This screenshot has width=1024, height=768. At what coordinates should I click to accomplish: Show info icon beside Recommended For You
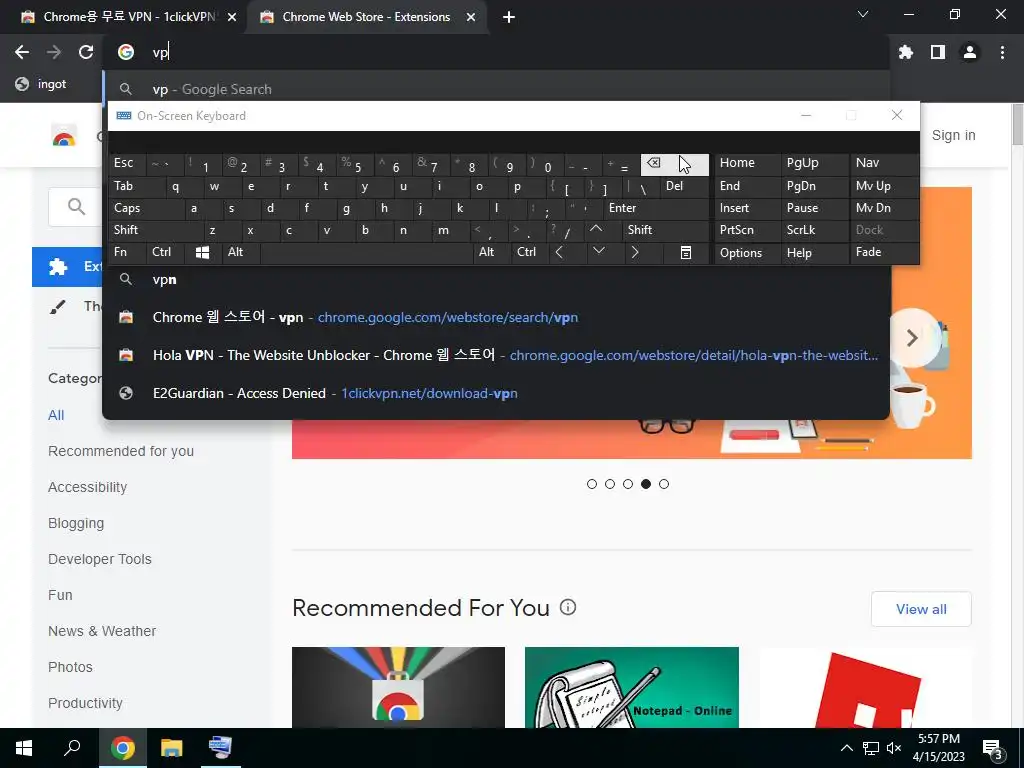pos(568,607)
